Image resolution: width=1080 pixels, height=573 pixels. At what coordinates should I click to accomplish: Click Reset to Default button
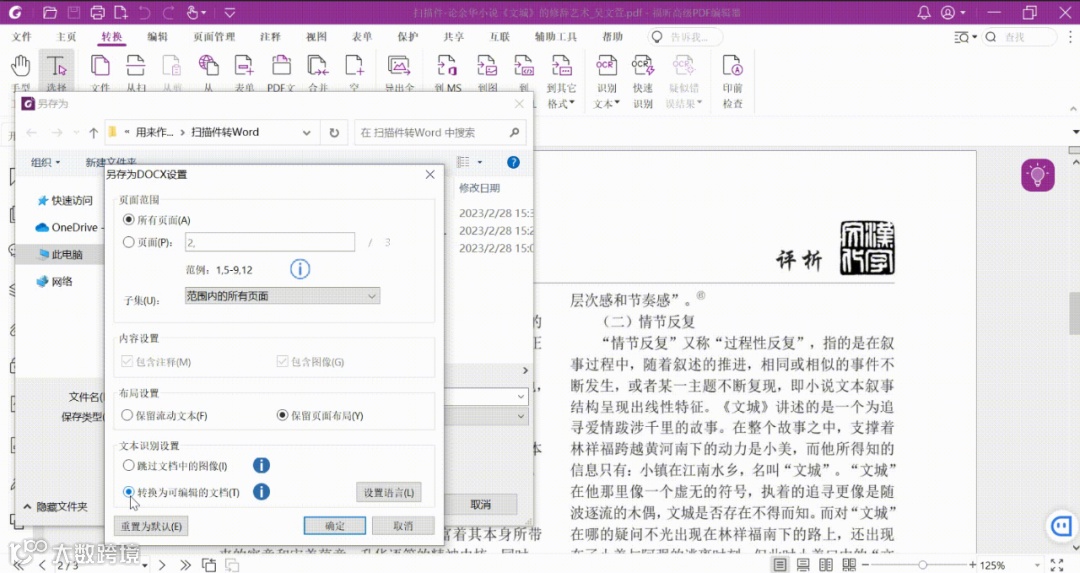click(151, 526)
